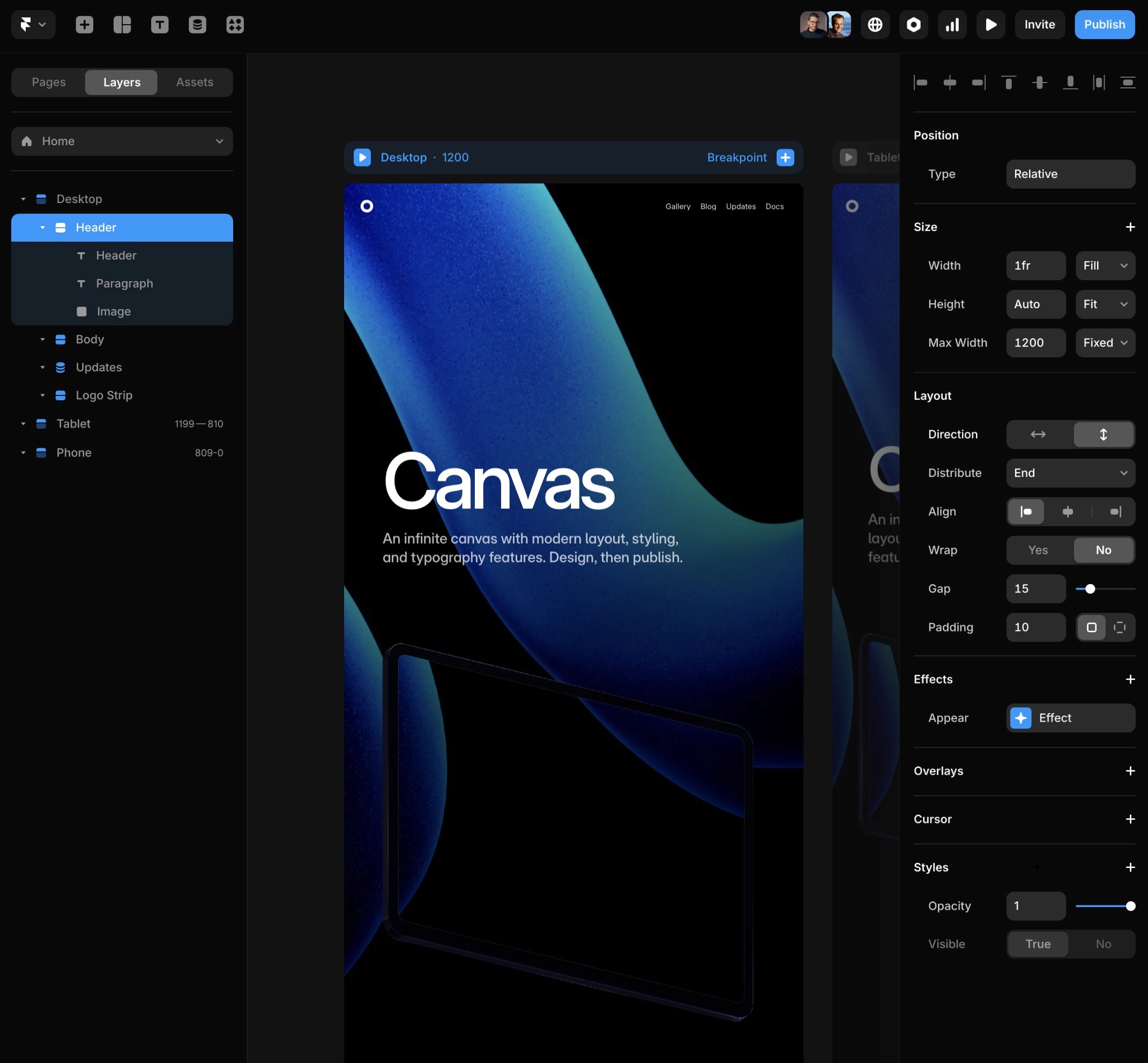Open the CMS database icon

[197, 25]
